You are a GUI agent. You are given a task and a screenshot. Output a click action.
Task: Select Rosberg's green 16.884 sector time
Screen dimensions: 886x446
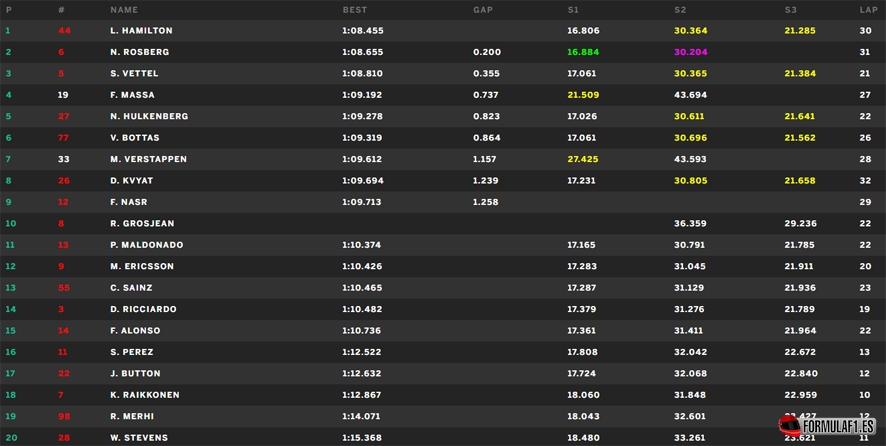click(x=583, y=52)
